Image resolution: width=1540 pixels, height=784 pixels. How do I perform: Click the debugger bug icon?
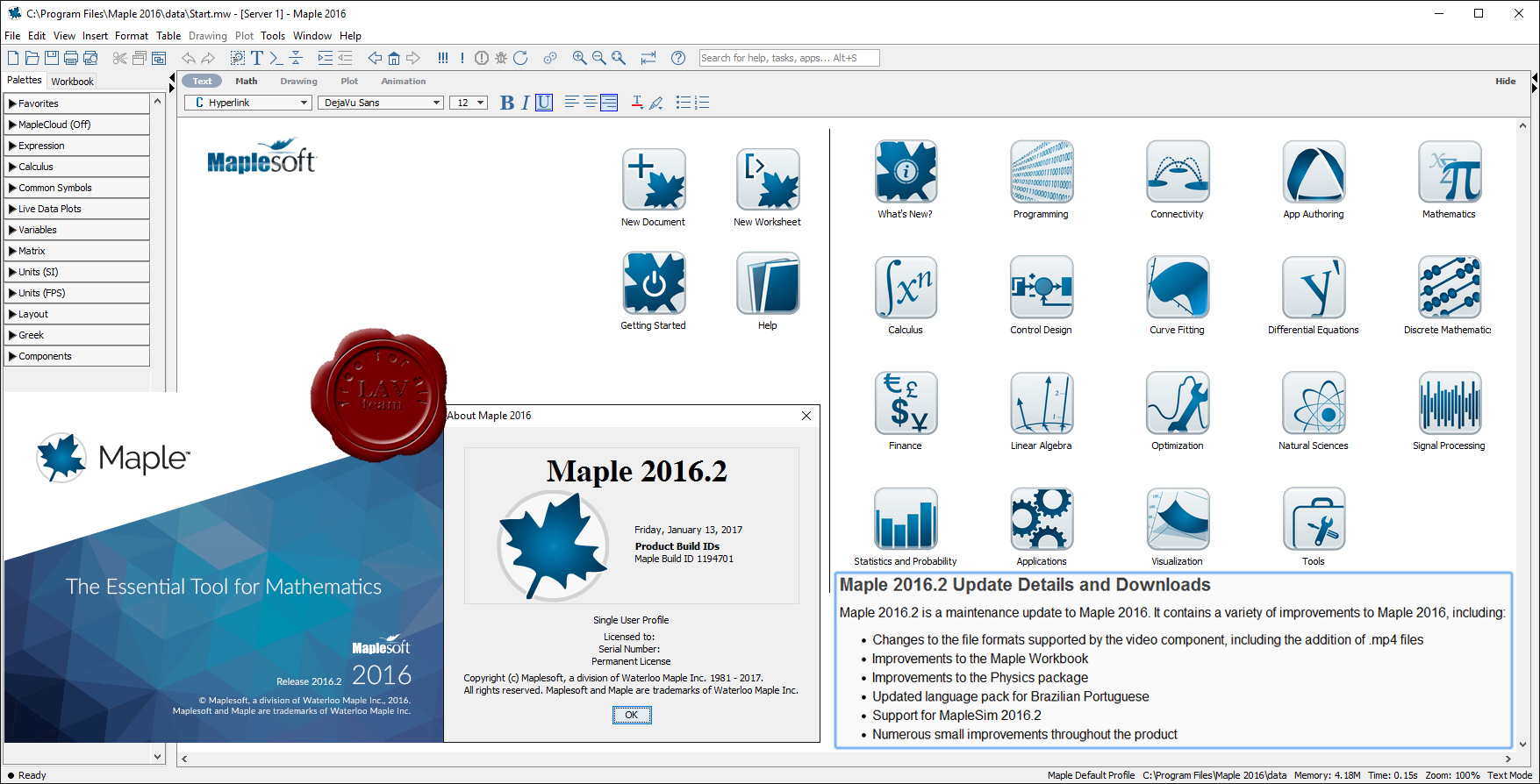(501, 58)
